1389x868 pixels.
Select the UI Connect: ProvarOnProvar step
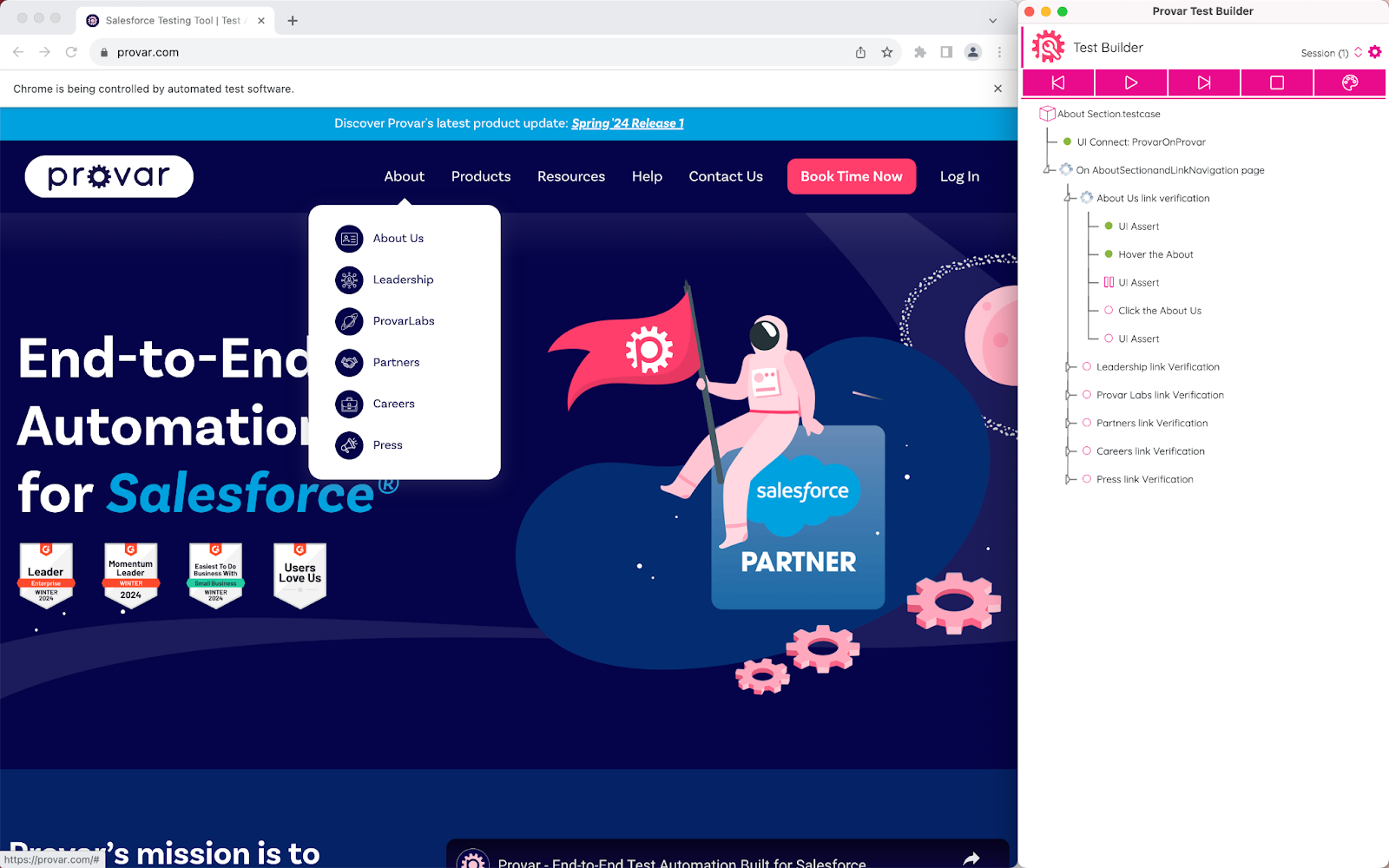(1141, 141)
